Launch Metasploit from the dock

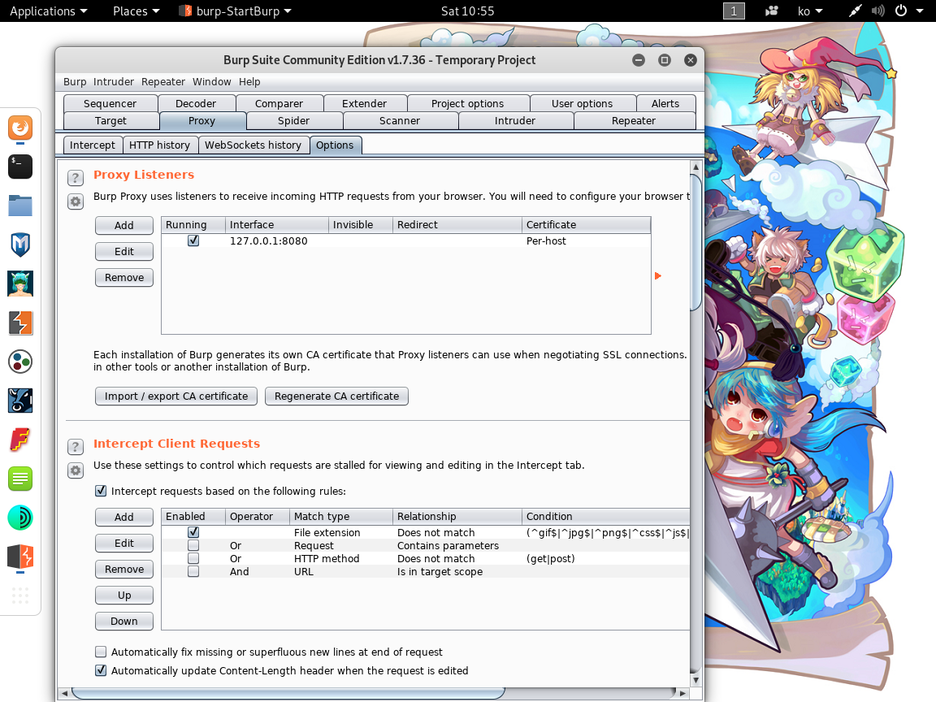tap(20, 245)
